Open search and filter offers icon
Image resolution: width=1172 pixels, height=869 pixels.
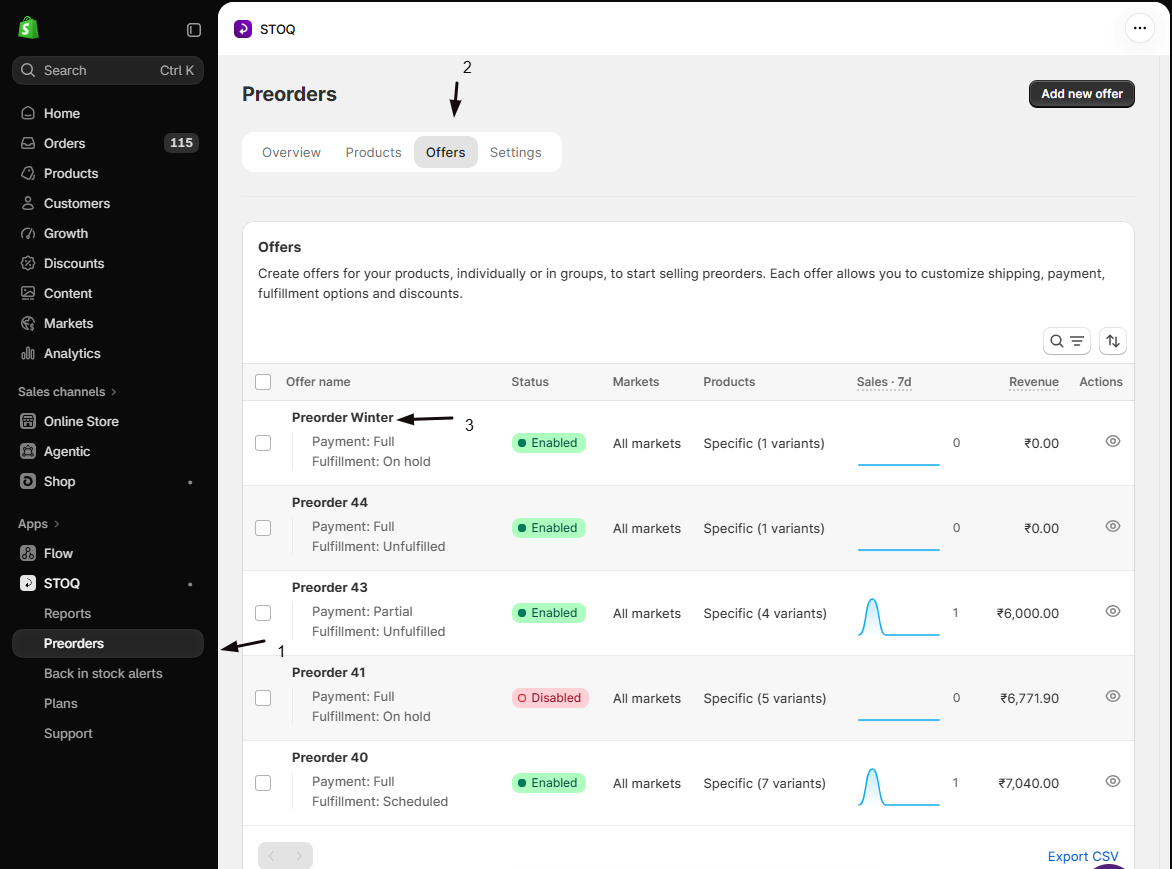(x=1066, y=341)
